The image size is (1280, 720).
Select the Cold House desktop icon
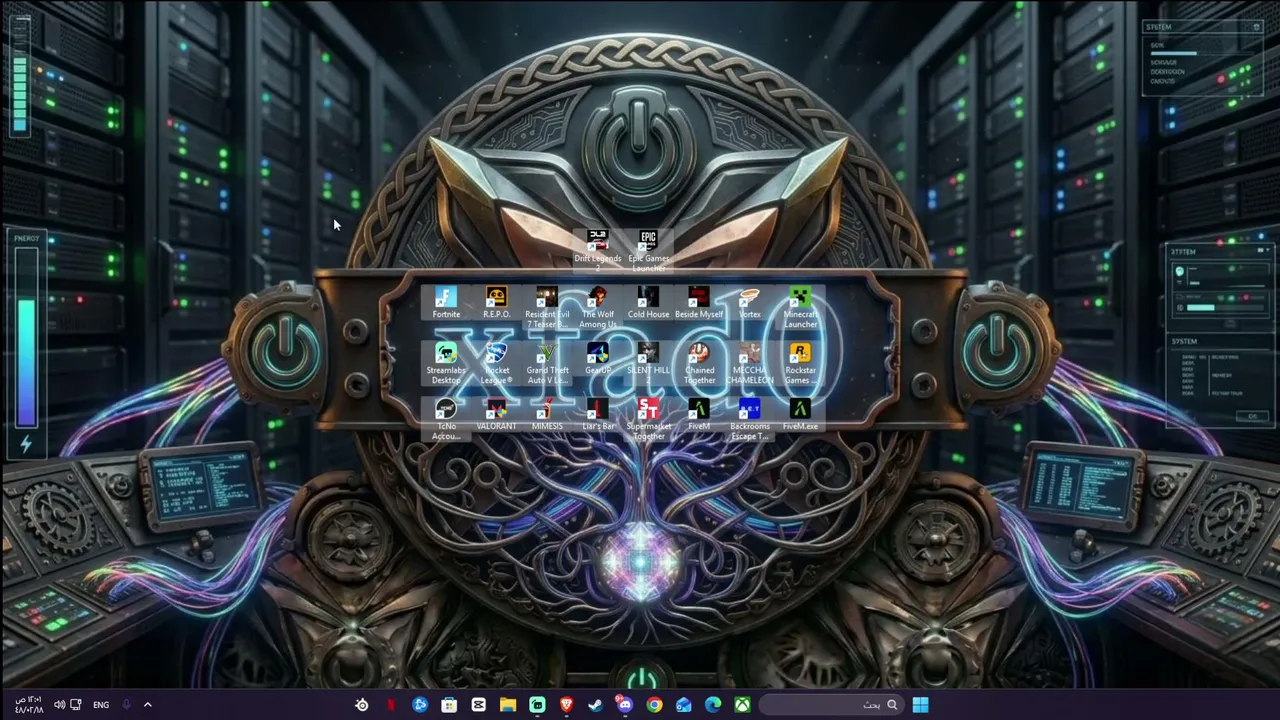[648, 303]
